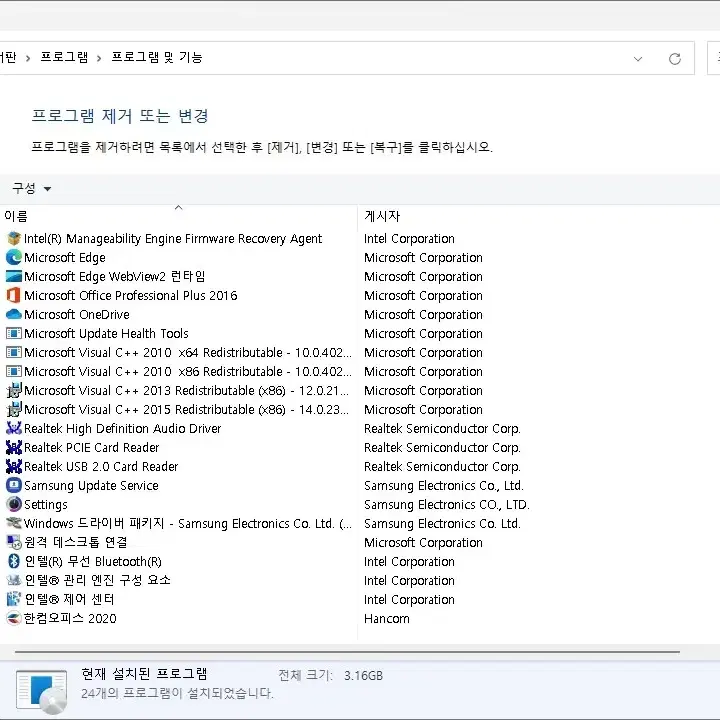720x720 pixels.
Task: Open the 구성 dropdown menu
Action: point(31,188)
